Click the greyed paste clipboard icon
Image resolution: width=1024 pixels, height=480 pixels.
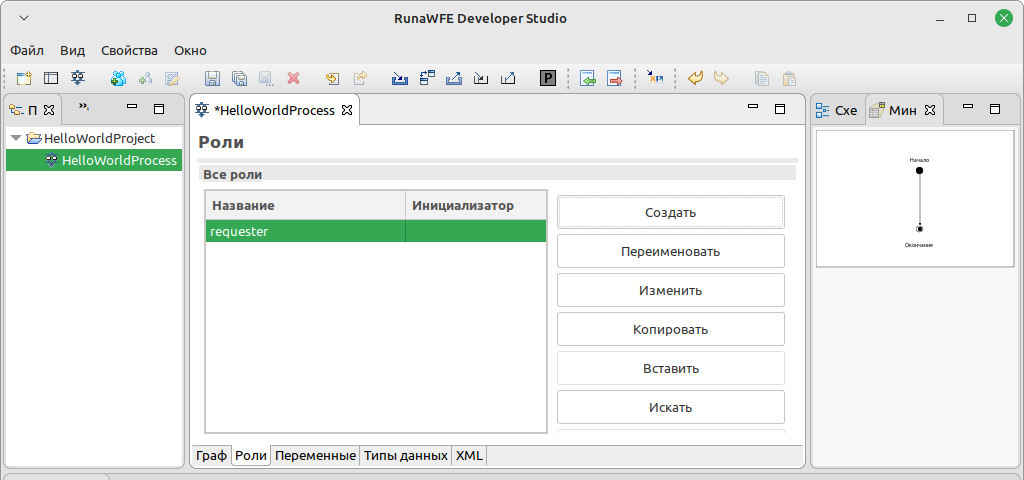click(x=790, y=79)
